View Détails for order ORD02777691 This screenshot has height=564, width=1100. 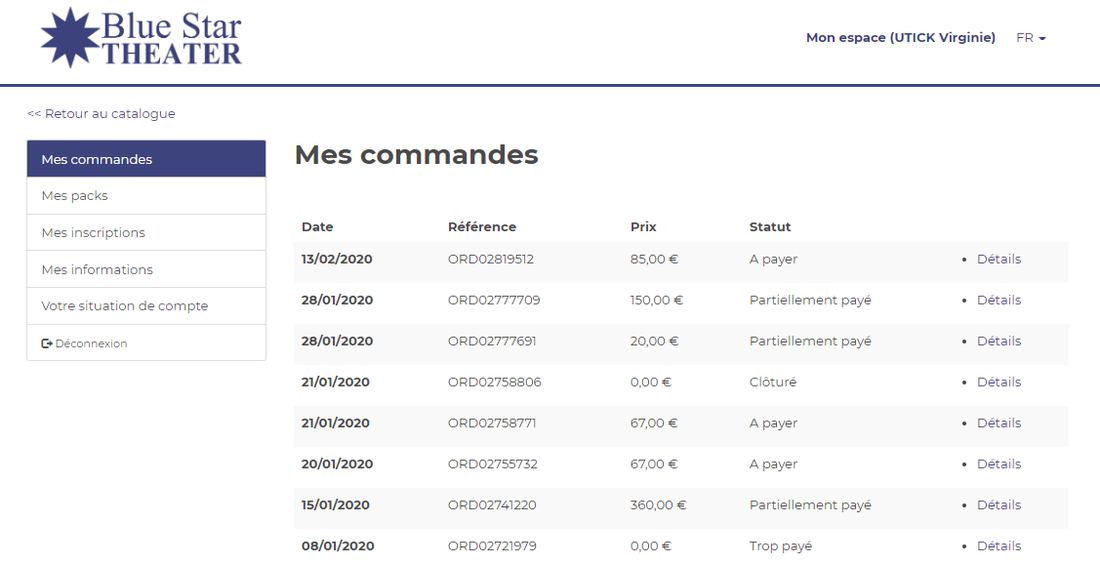[998, 341]
